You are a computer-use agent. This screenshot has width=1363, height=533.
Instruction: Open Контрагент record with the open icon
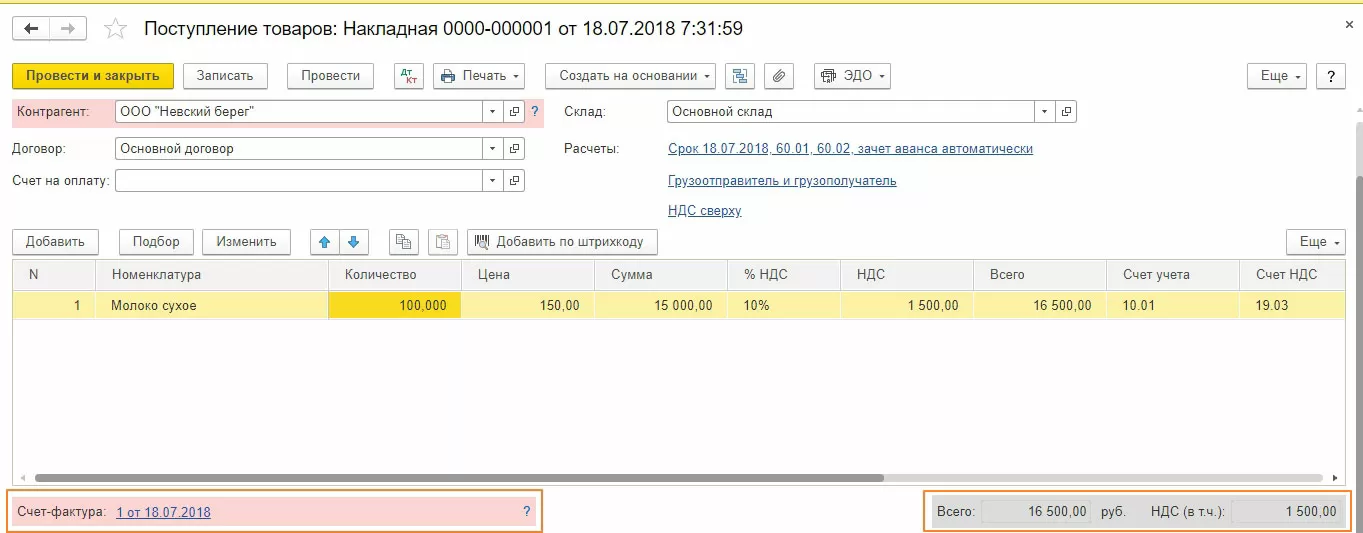coord(515,112)
